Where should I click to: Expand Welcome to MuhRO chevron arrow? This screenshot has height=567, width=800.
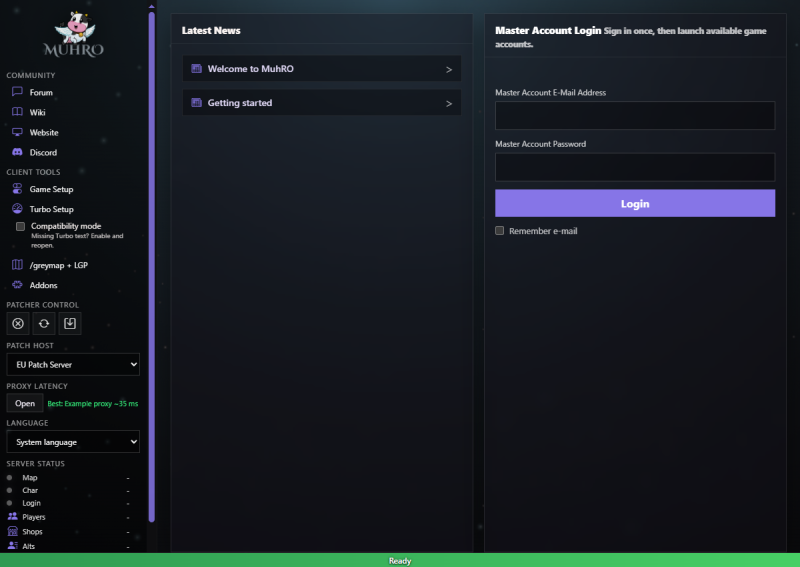coord(449,69)
